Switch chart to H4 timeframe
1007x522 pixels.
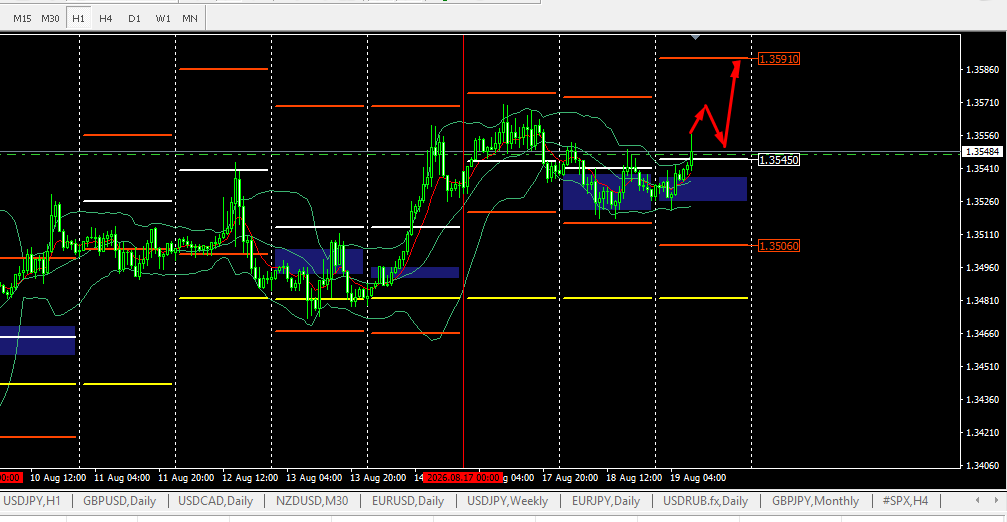pyautogui.click(x=105, y=19)
